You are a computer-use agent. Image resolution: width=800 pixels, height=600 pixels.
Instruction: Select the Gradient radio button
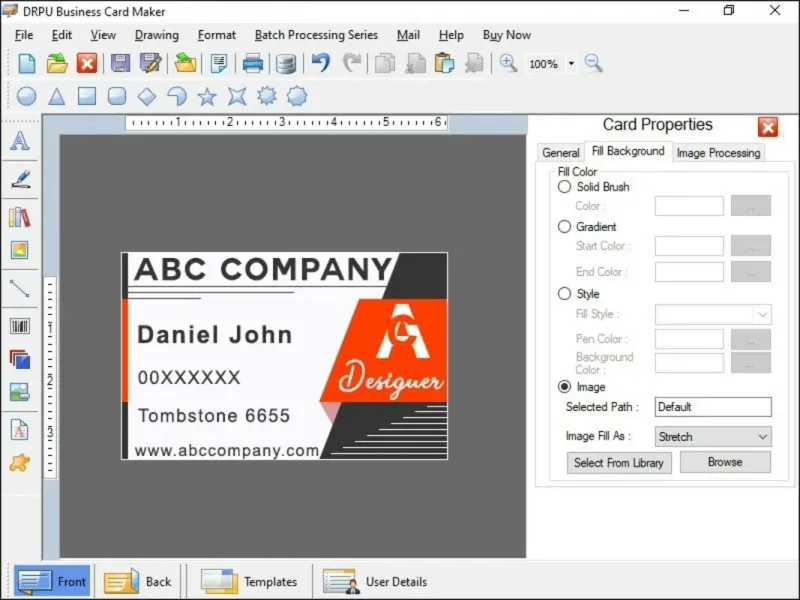(x=564, y=227)
